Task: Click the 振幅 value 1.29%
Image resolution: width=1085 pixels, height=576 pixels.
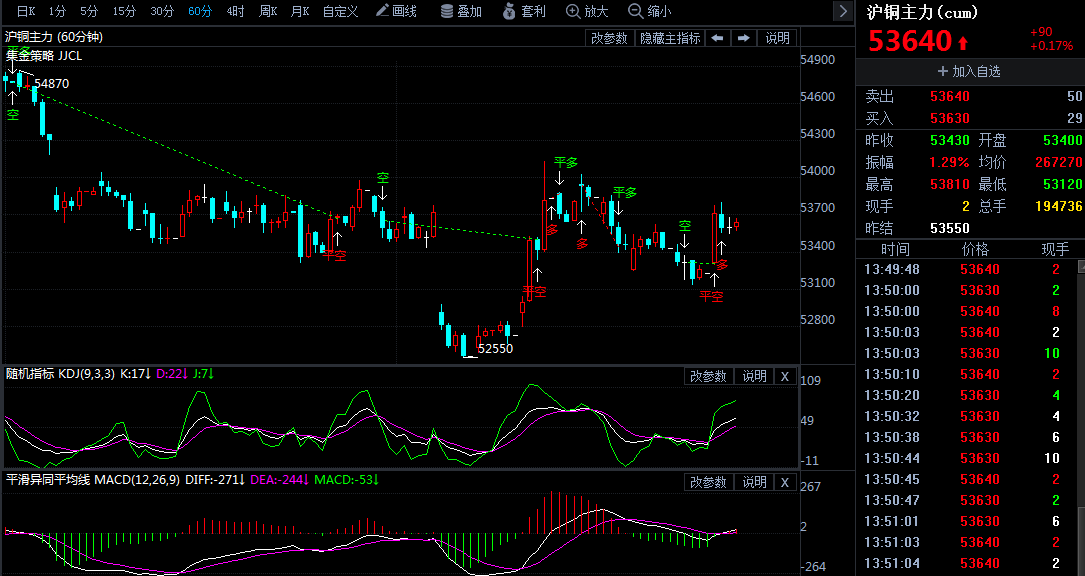Action: click(949, 163)
